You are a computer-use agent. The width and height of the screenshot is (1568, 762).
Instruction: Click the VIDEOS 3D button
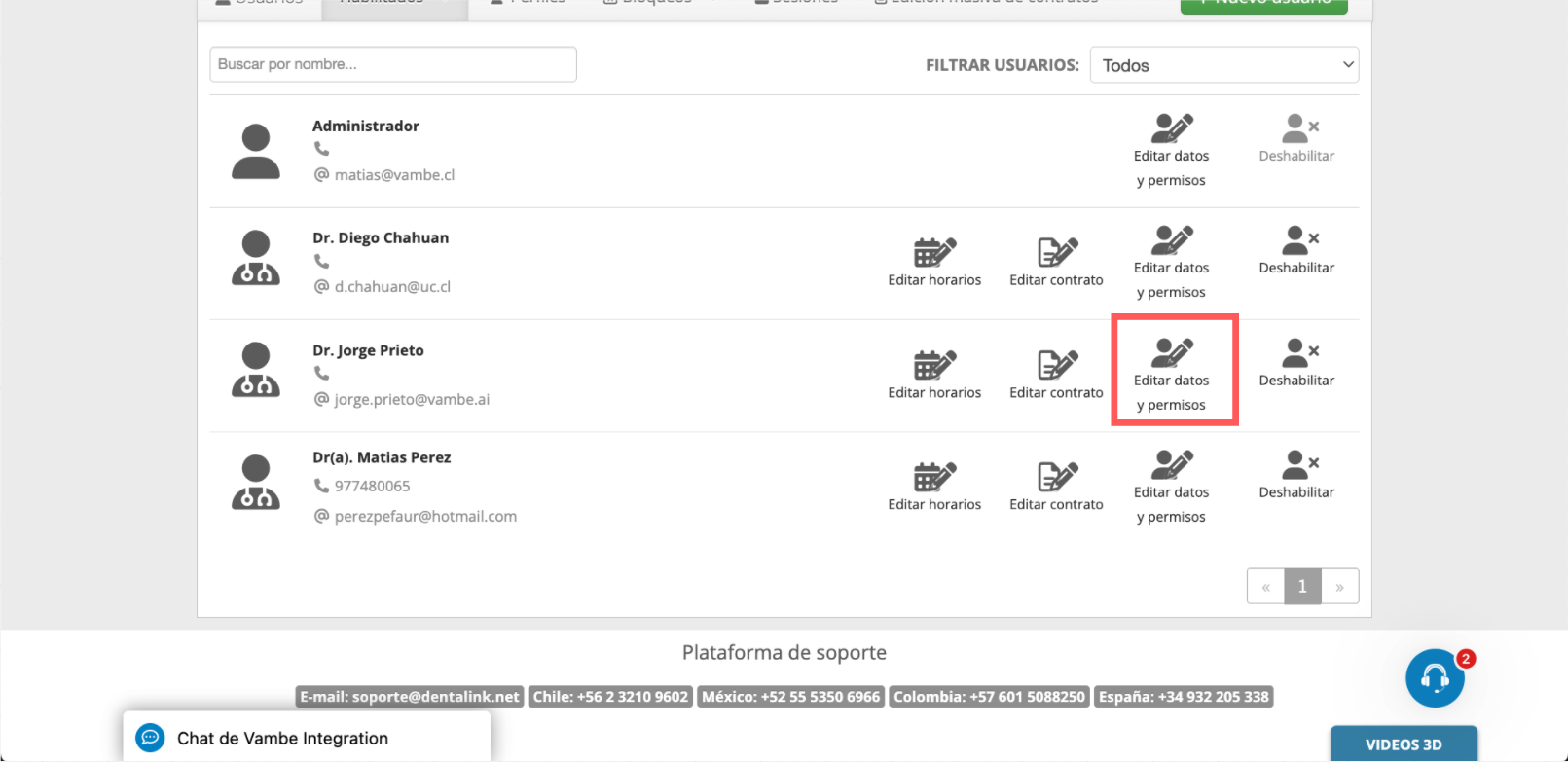point(1404,744)
